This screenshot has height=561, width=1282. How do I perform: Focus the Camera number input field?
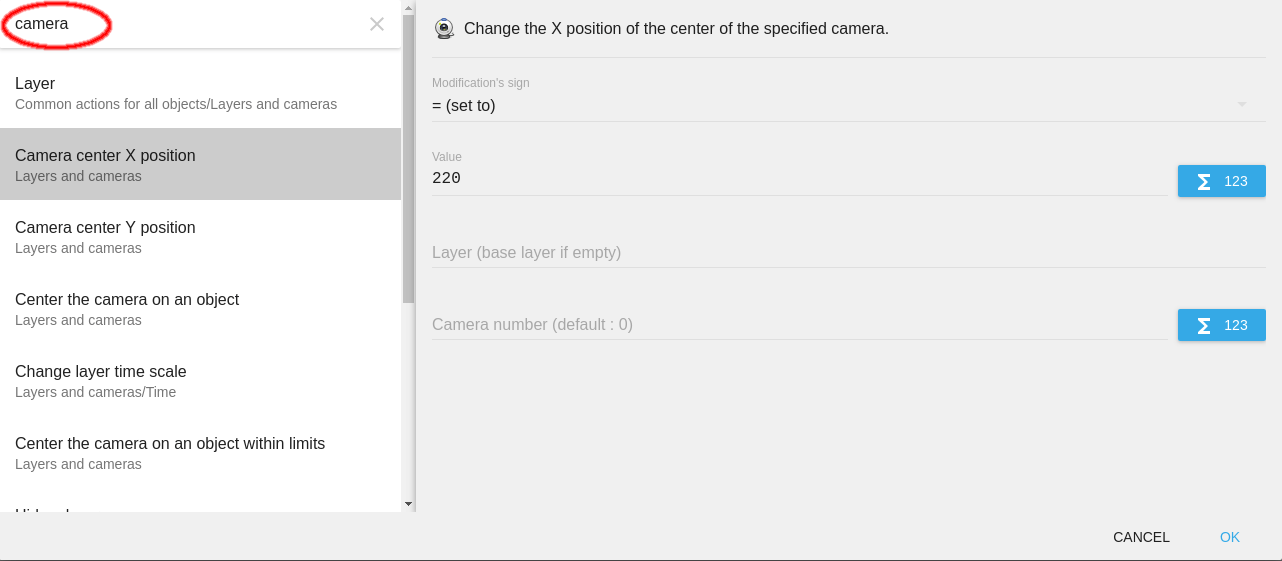[x=798, y=324]
